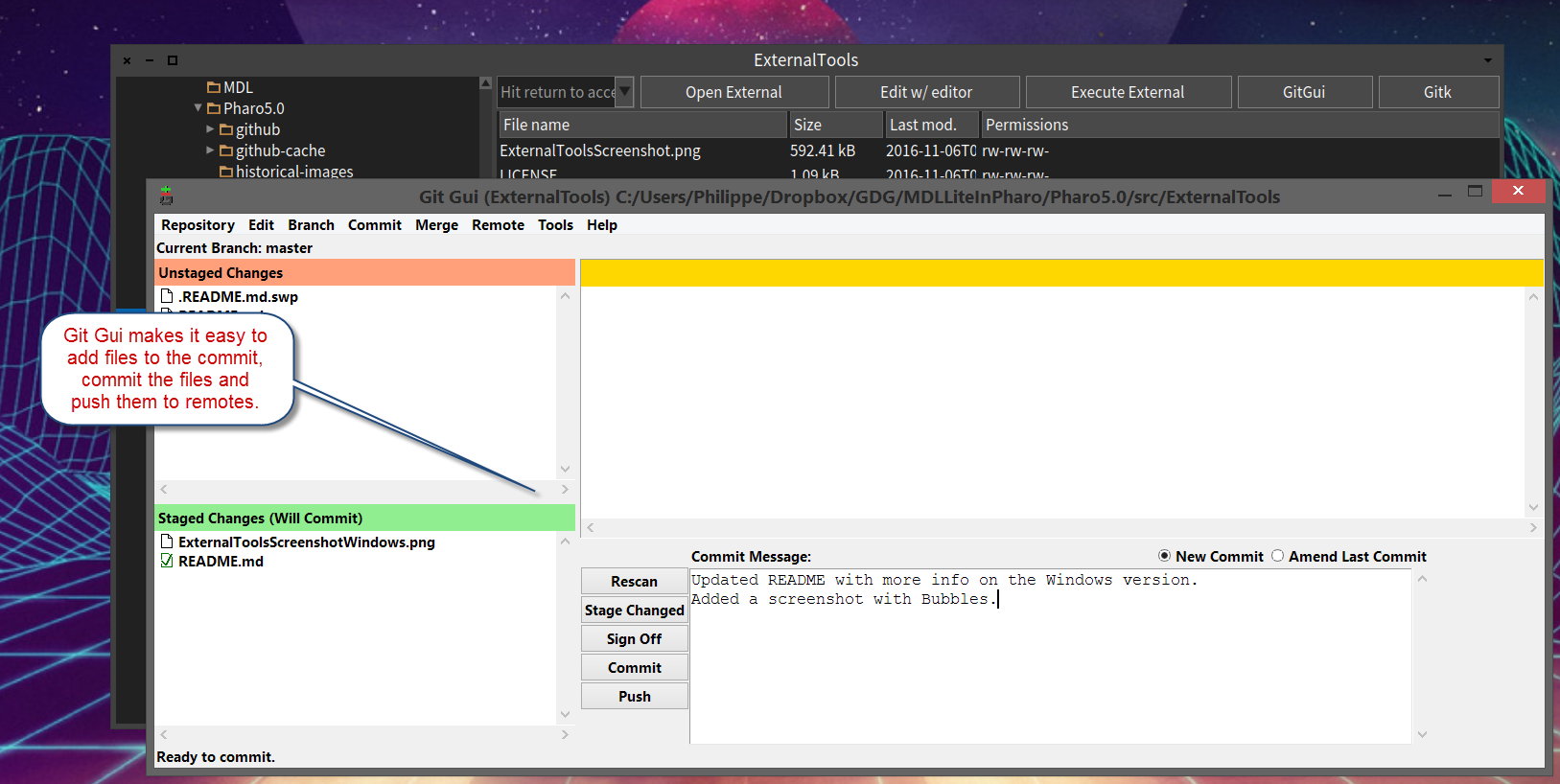Click the Commit button under Sign Off

[635, 667]
